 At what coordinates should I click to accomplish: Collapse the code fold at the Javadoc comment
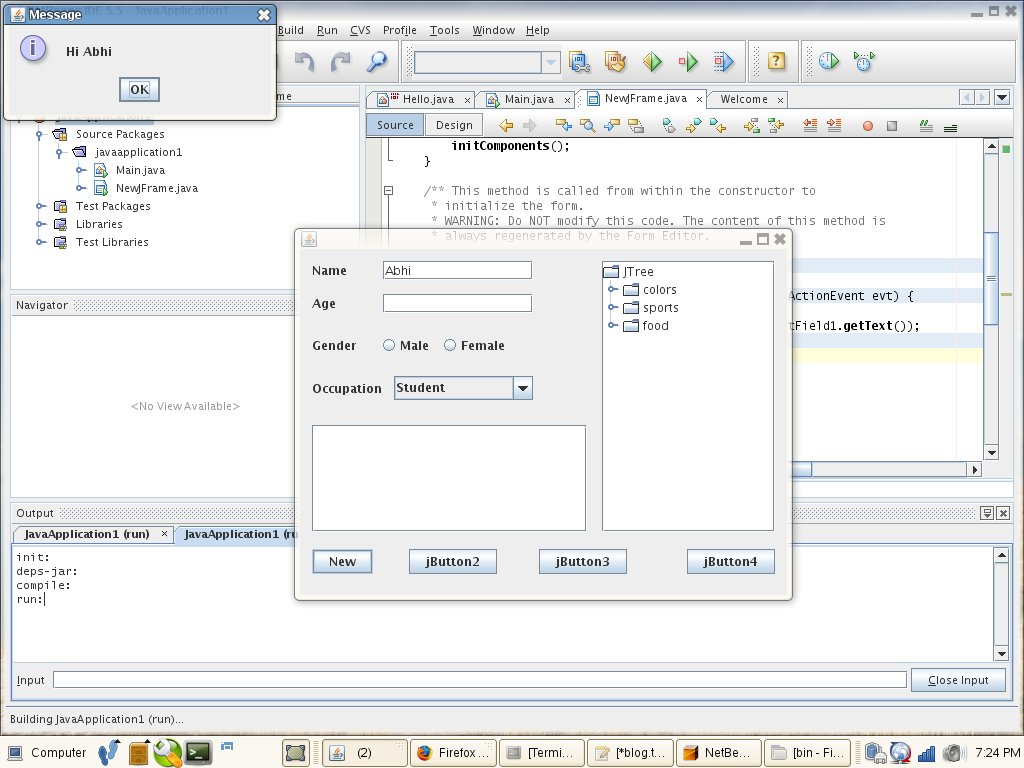tap(389, 191)
